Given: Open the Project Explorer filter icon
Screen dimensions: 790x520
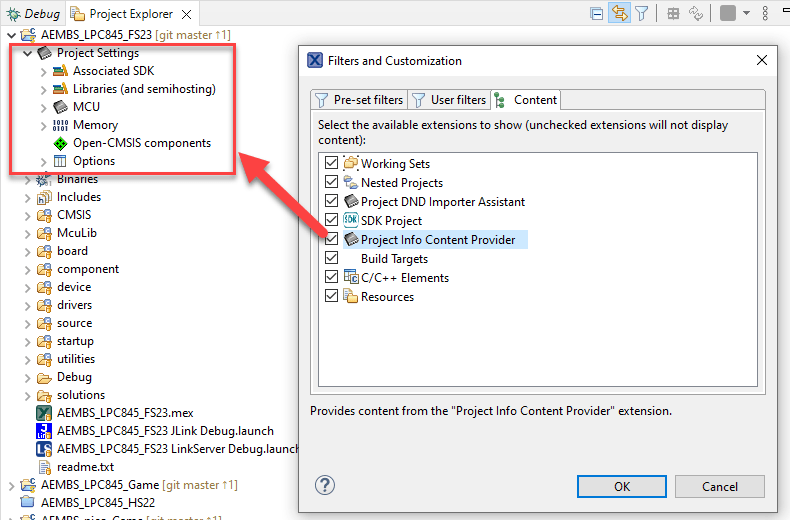Looking at the screenshot, I should tap(643, 14).
